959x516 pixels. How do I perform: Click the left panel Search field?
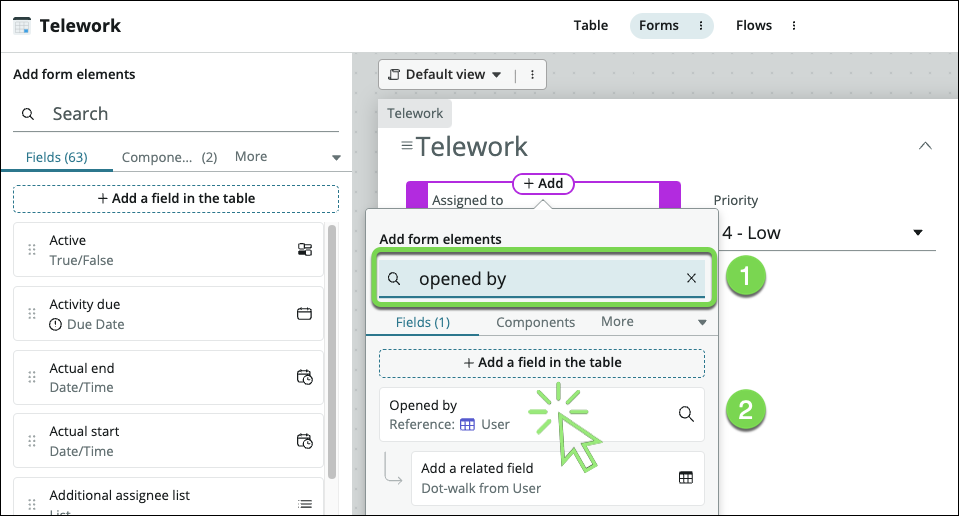180,114
